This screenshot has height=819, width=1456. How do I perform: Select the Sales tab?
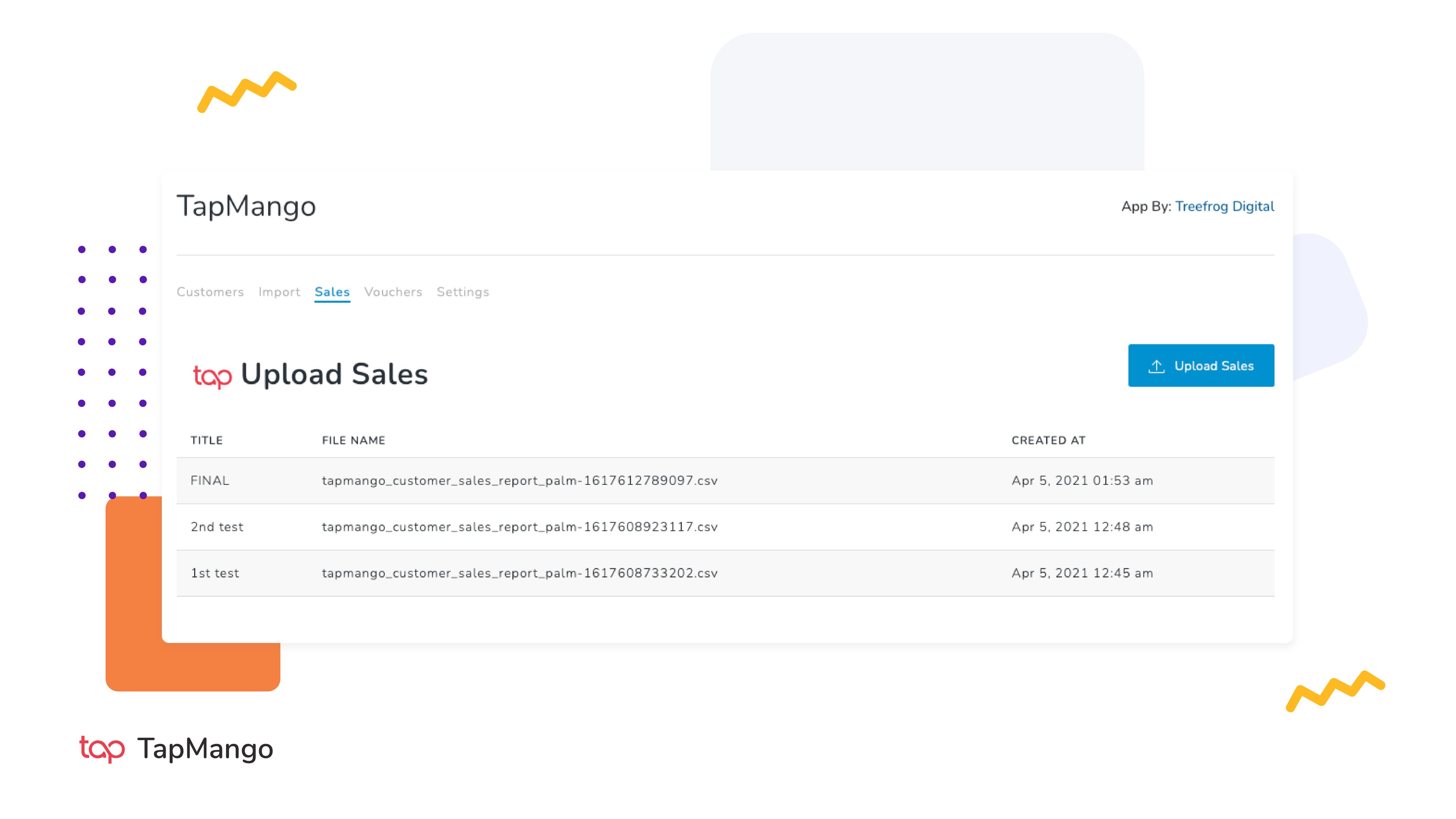(333, 292)
